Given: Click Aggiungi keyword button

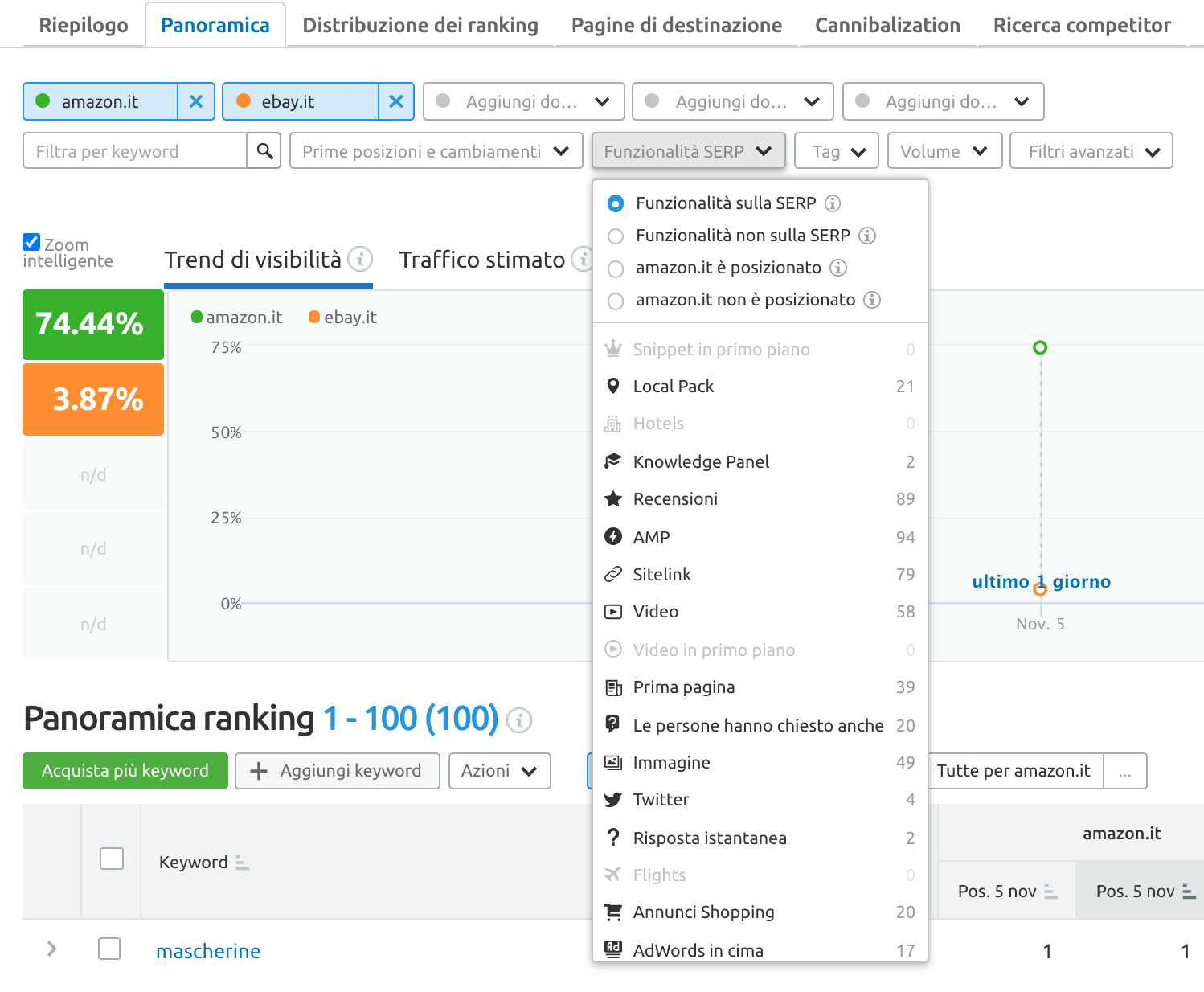Looking at the screenshot, I should pos(338,770).
